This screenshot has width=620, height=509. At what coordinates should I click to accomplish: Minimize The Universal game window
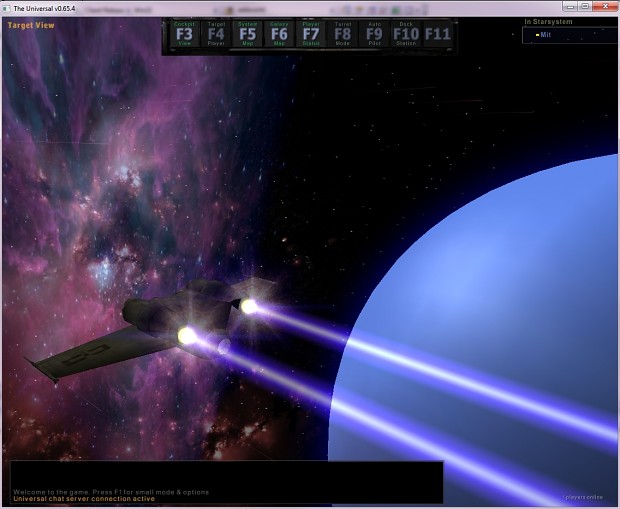click(570, 6)
